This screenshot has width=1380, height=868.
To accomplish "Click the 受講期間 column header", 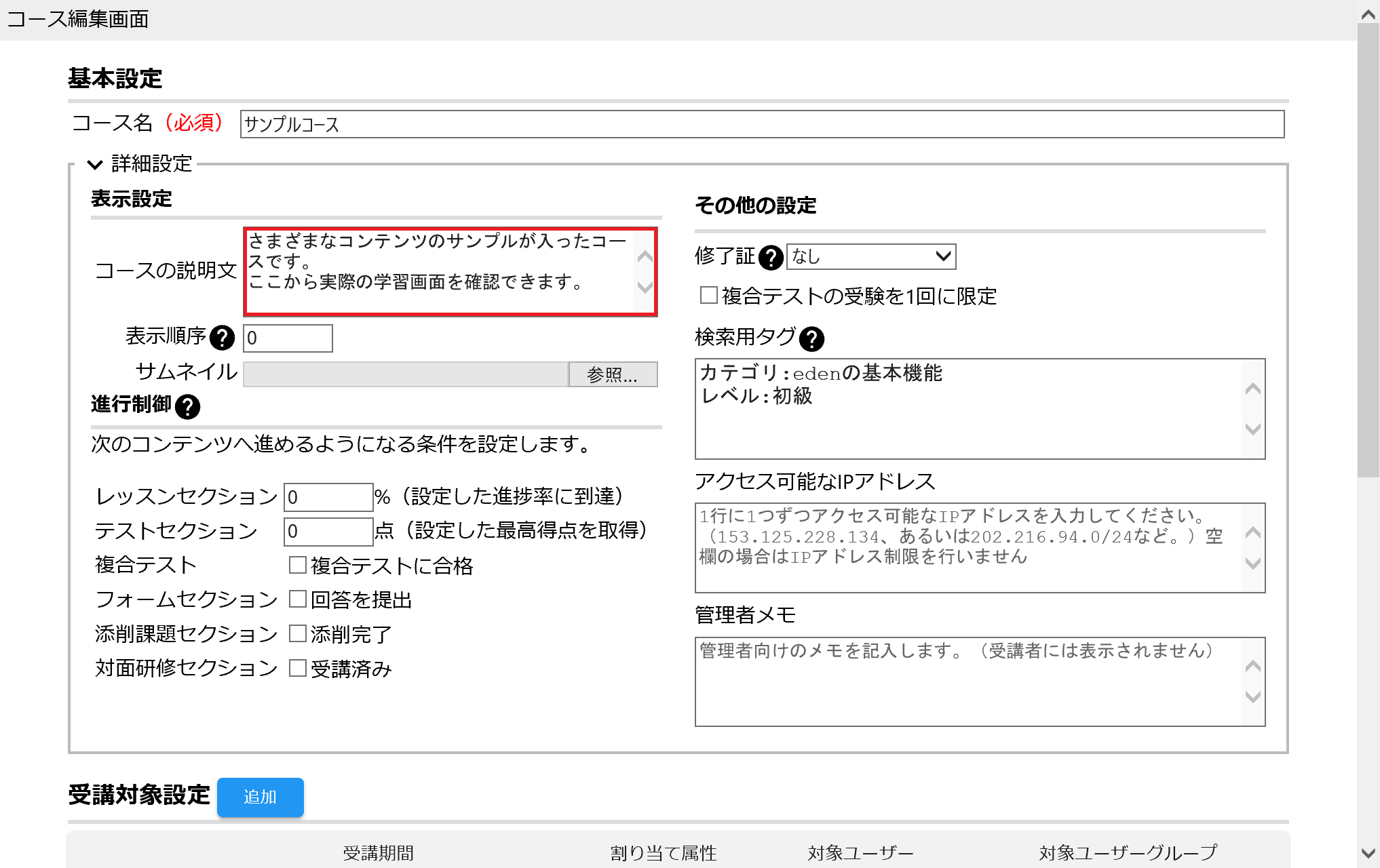I will (378, 853).
